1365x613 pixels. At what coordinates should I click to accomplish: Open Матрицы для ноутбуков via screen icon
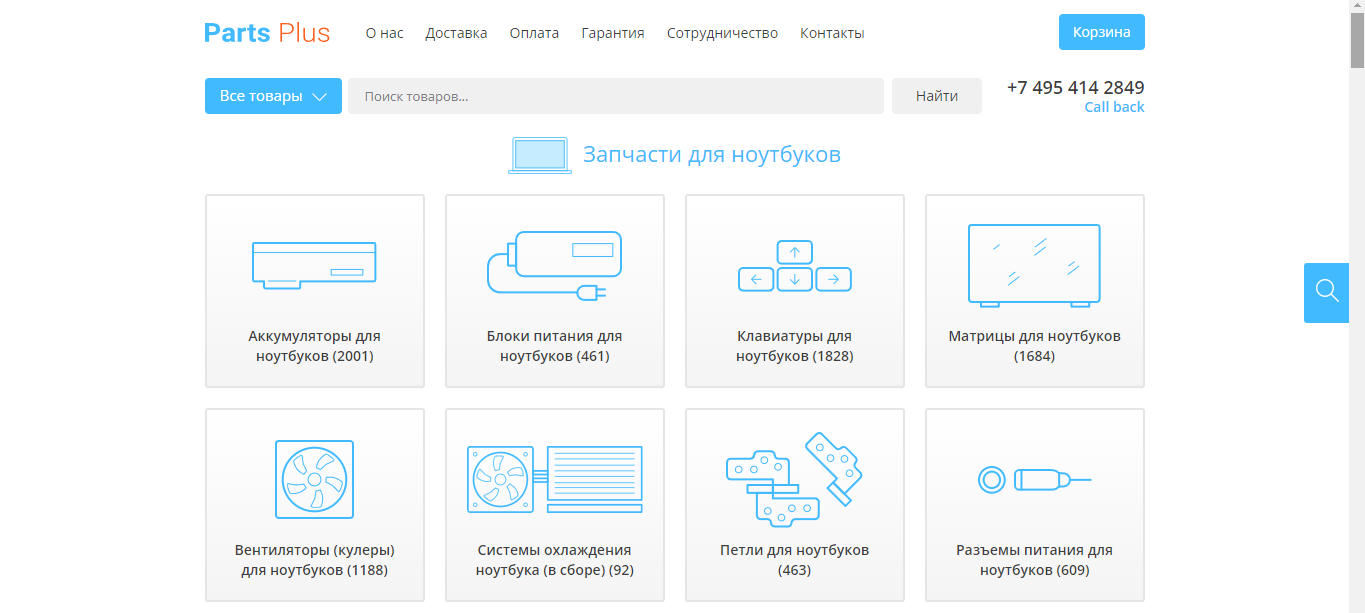point(1034,263)
